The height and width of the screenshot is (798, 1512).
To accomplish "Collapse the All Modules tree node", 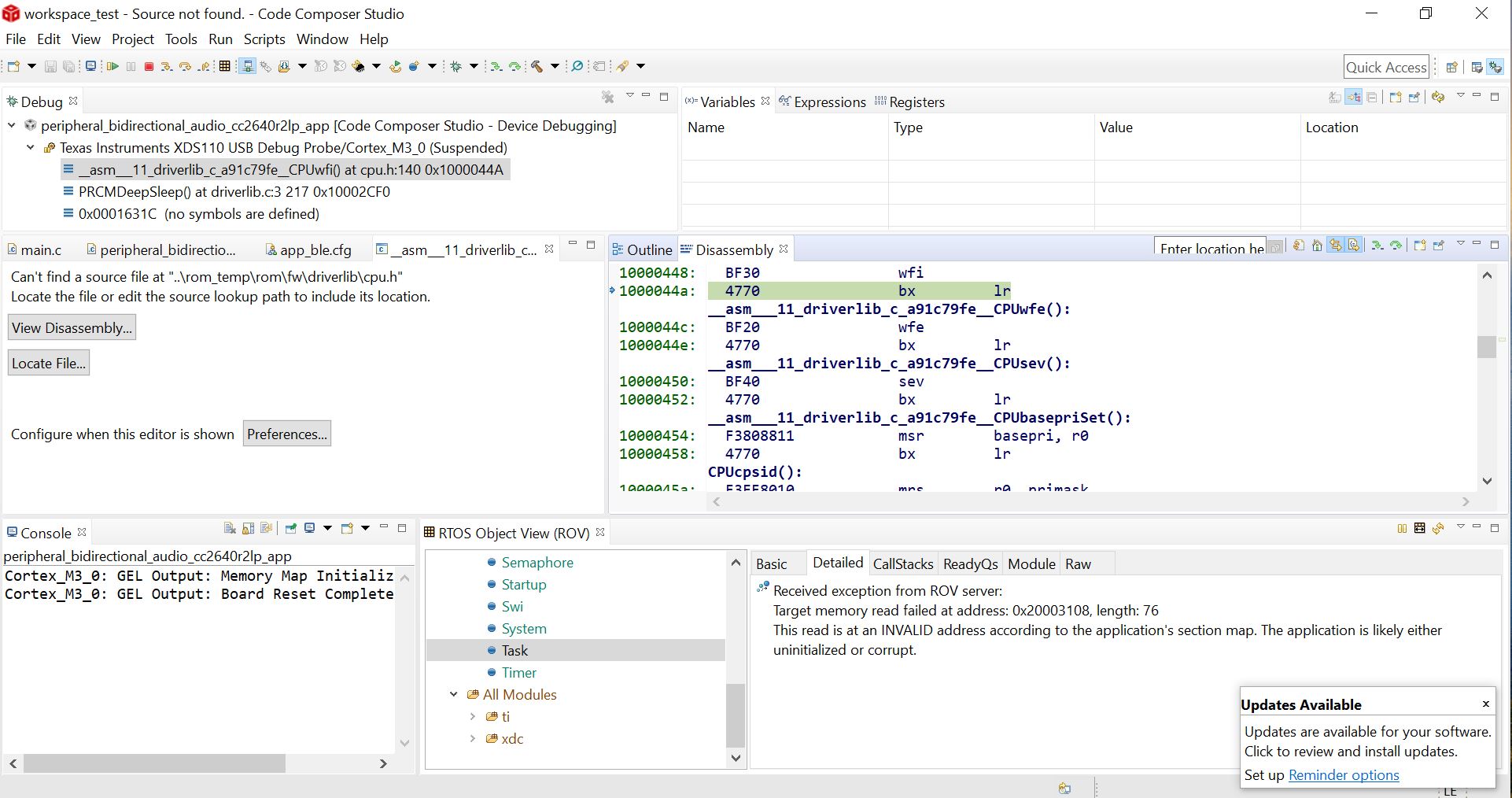I will (454, 695).
